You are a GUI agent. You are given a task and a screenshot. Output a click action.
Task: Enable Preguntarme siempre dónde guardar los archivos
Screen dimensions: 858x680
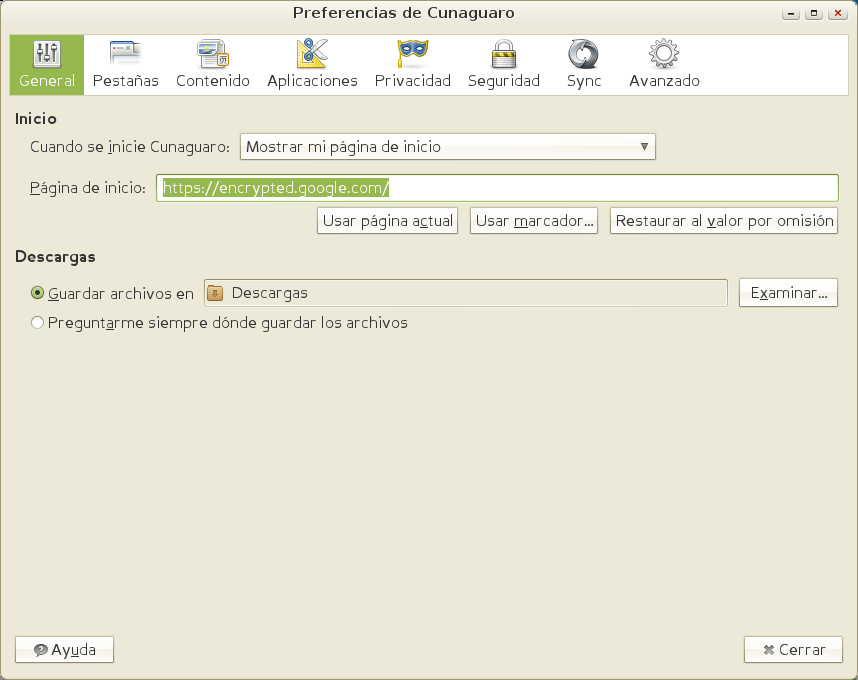pos(38,323)
